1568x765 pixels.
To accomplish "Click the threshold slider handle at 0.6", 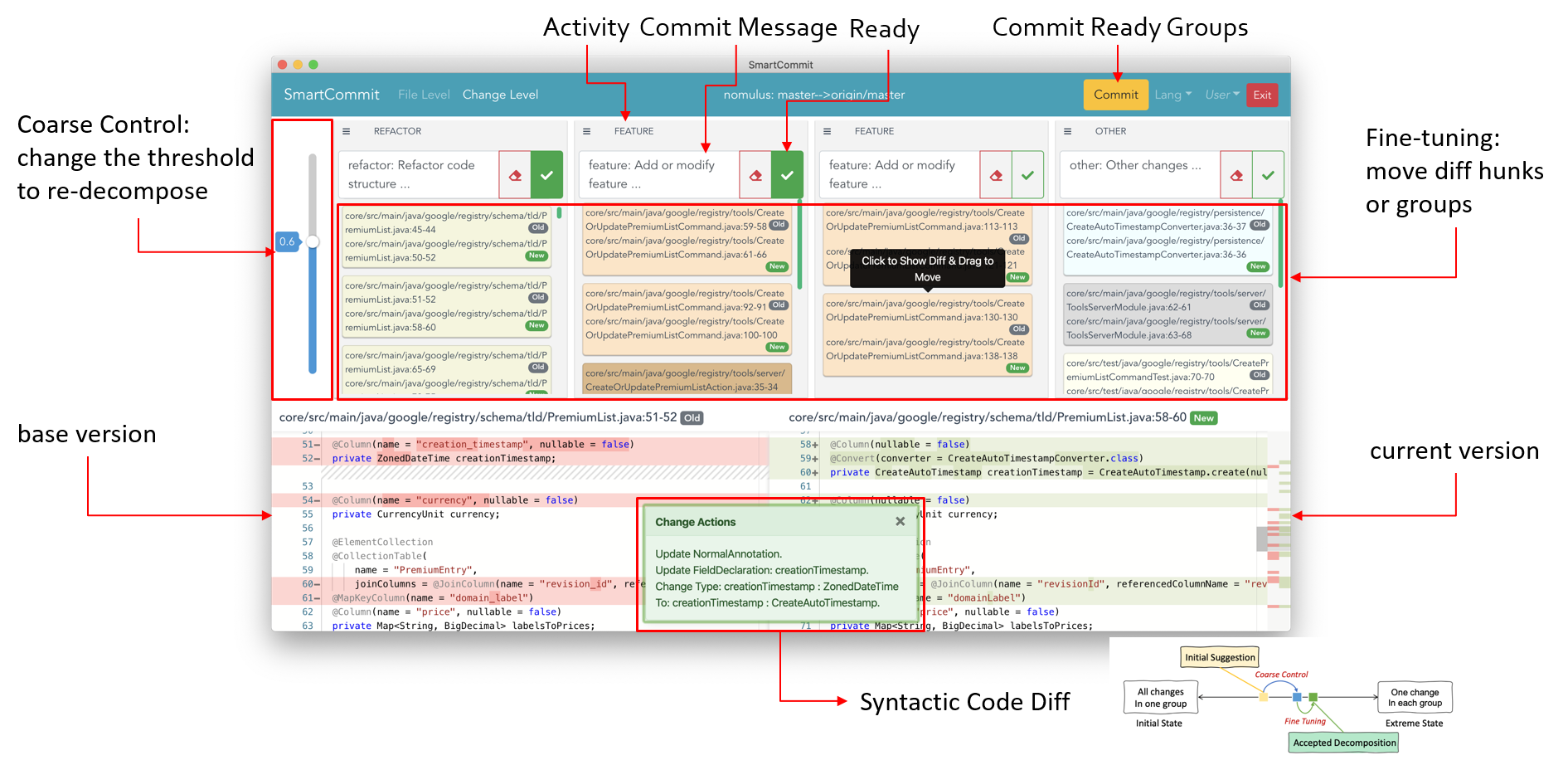I will click(313, 241).
